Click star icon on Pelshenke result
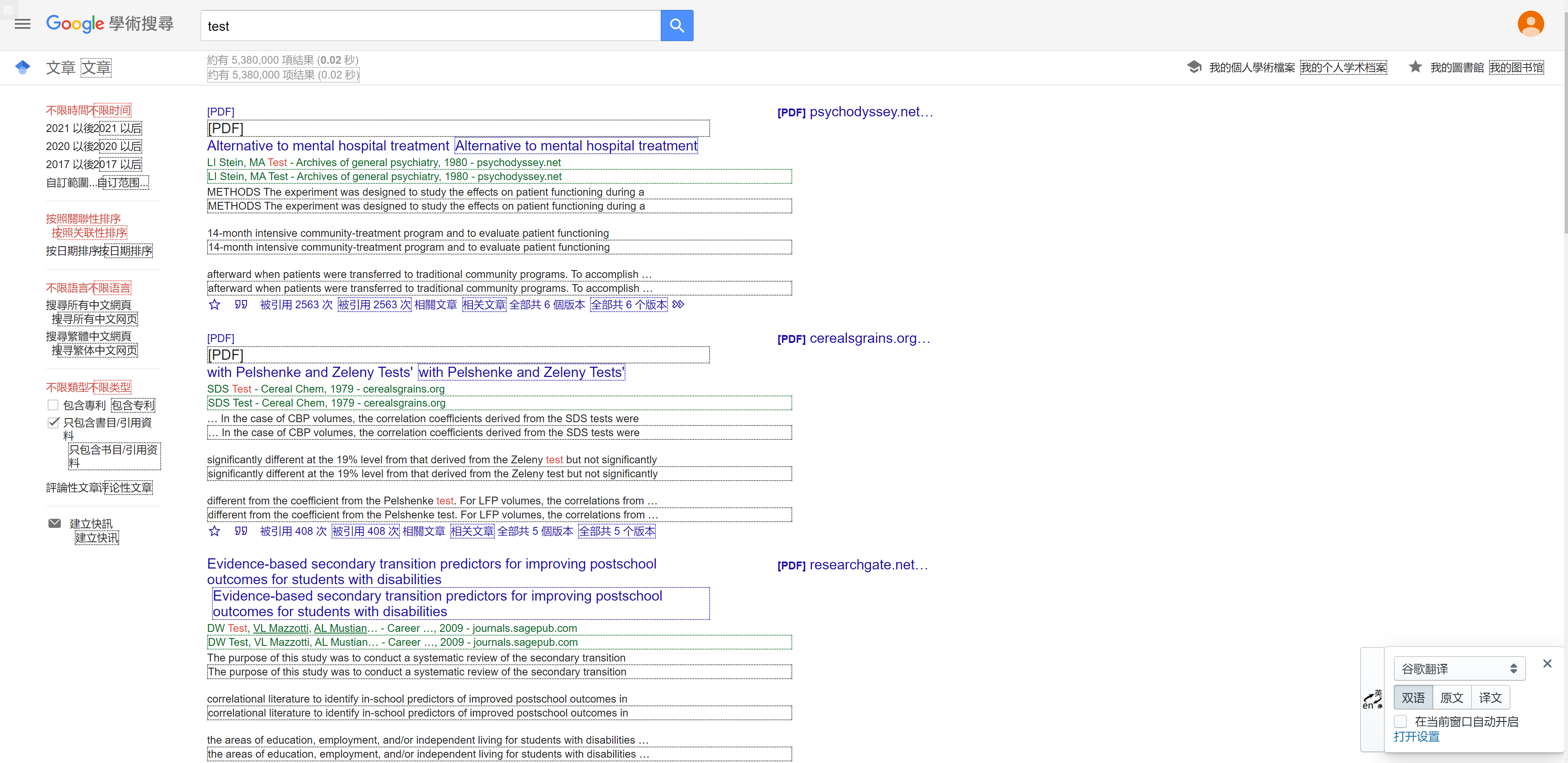The height and width of the screenshot is (763, 1568). coord(214,531)
